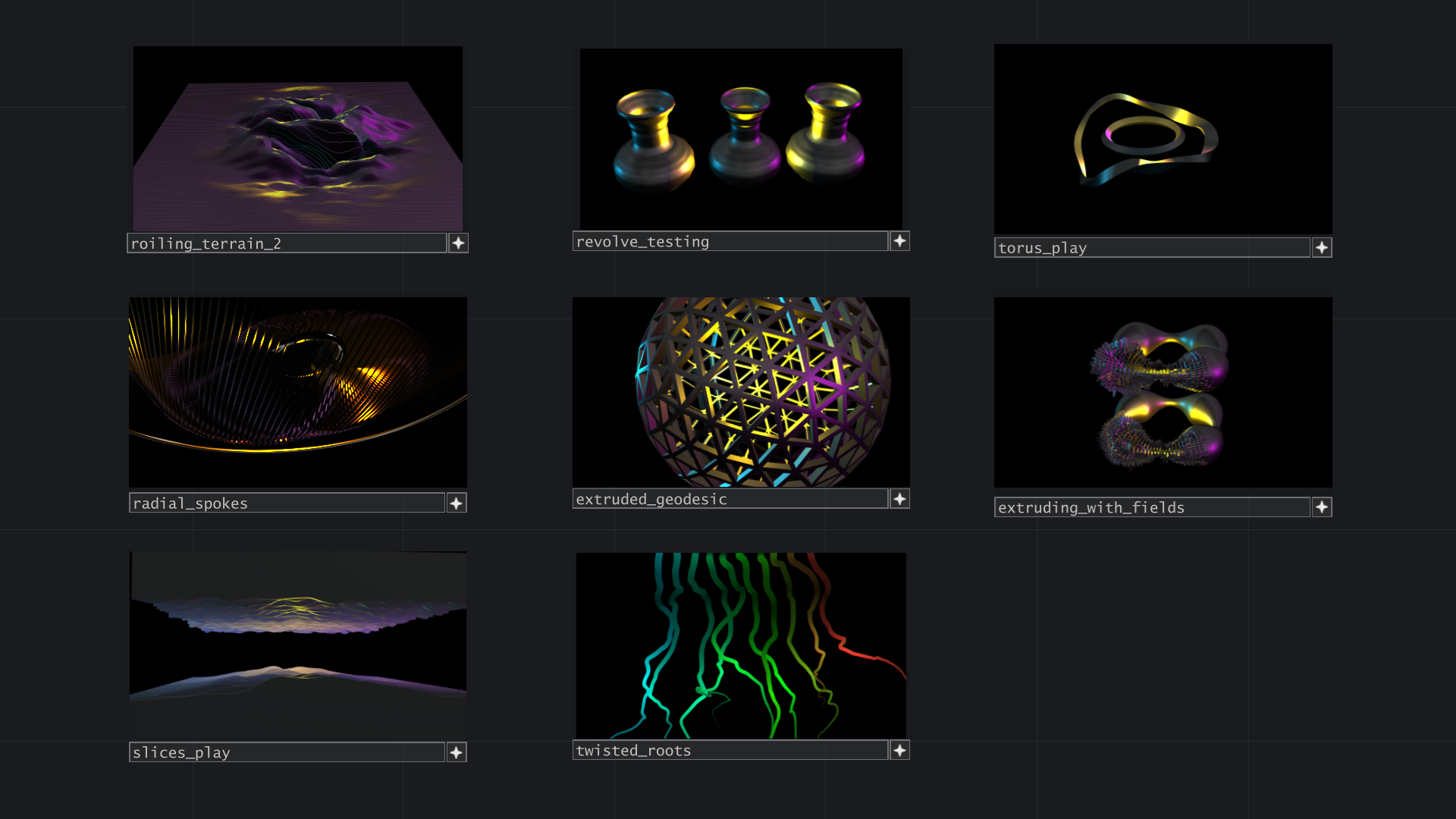Image resolution: width=1456 pixels, height=819 pixels.
Task: Click the plus icon beside roiling_terrain_2
Action: (458, 243)
